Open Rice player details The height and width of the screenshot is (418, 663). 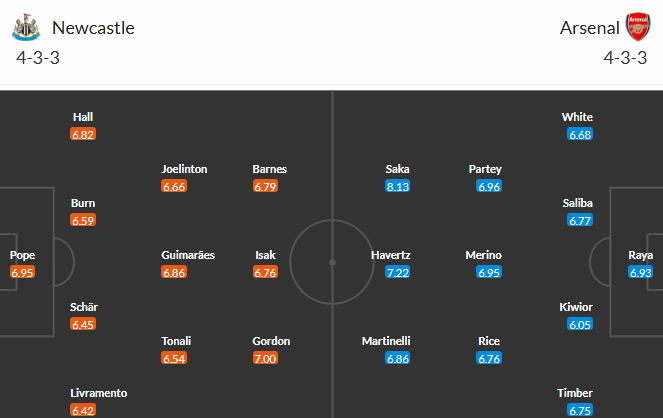tap(489, 341)
